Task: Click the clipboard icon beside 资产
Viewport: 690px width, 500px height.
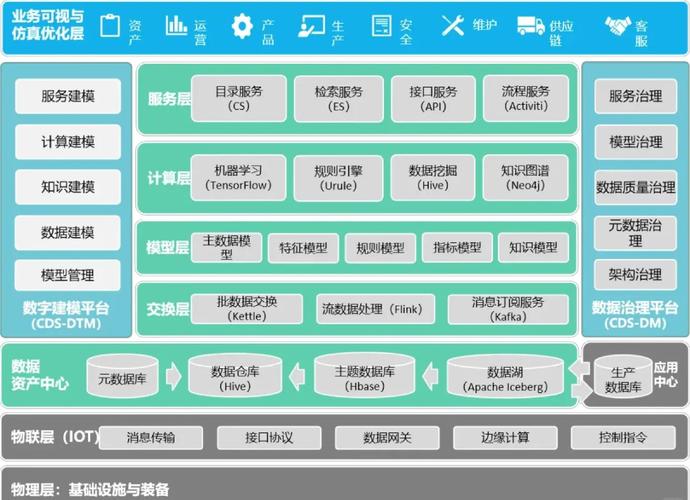Action: coord(110,26)
